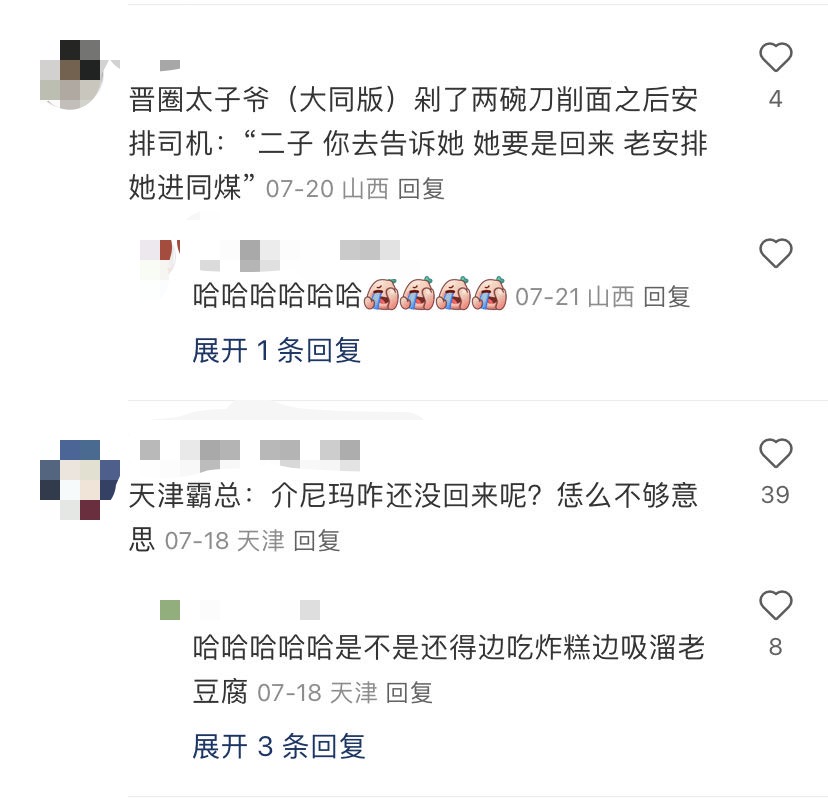Screen dimensions: 828x807
Task: Expand 展开 1 条回复 under the 山西 reply
Action: tap(277, 350)
